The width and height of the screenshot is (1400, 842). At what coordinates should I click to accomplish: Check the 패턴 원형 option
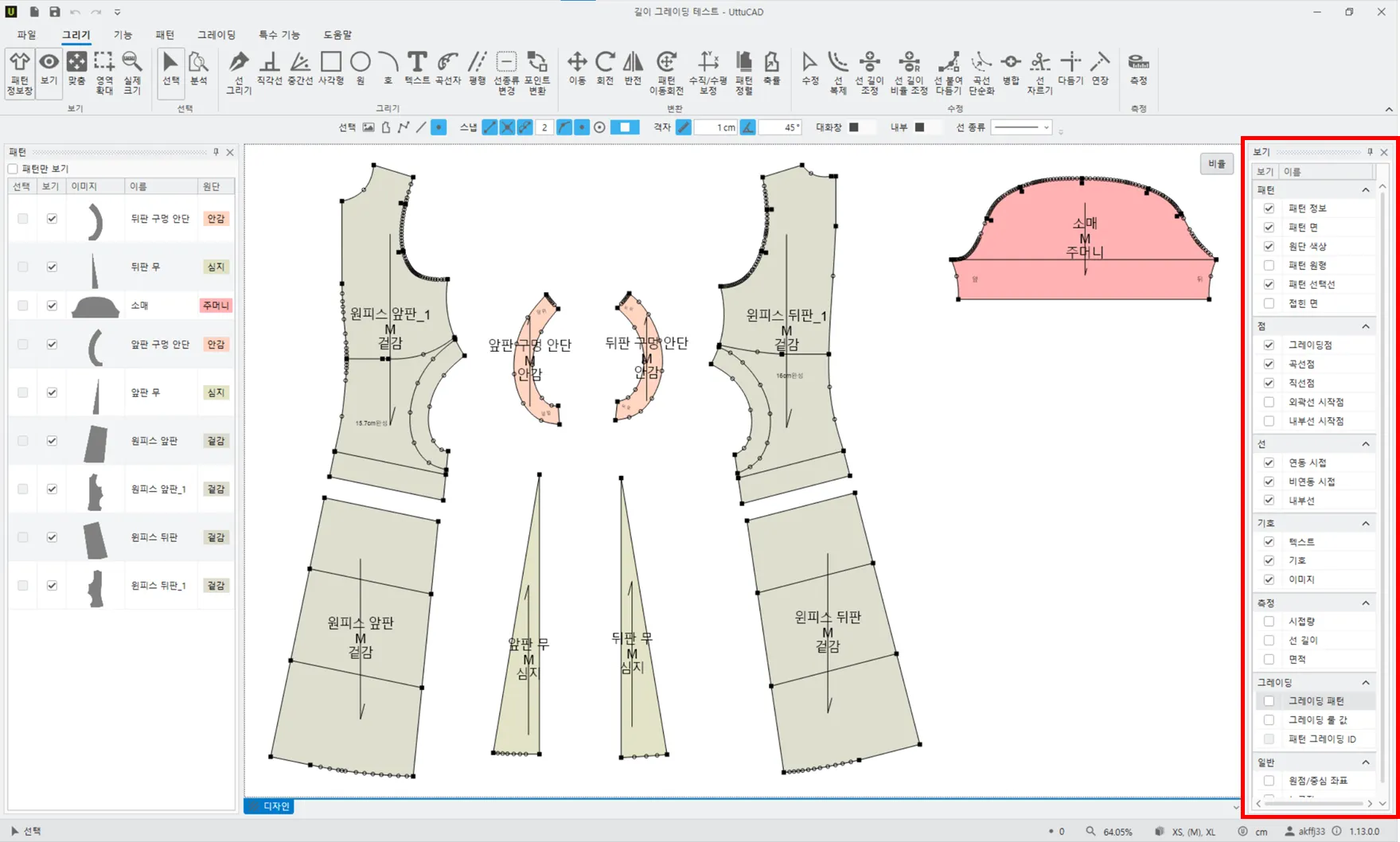click(x=1269, y=265)
